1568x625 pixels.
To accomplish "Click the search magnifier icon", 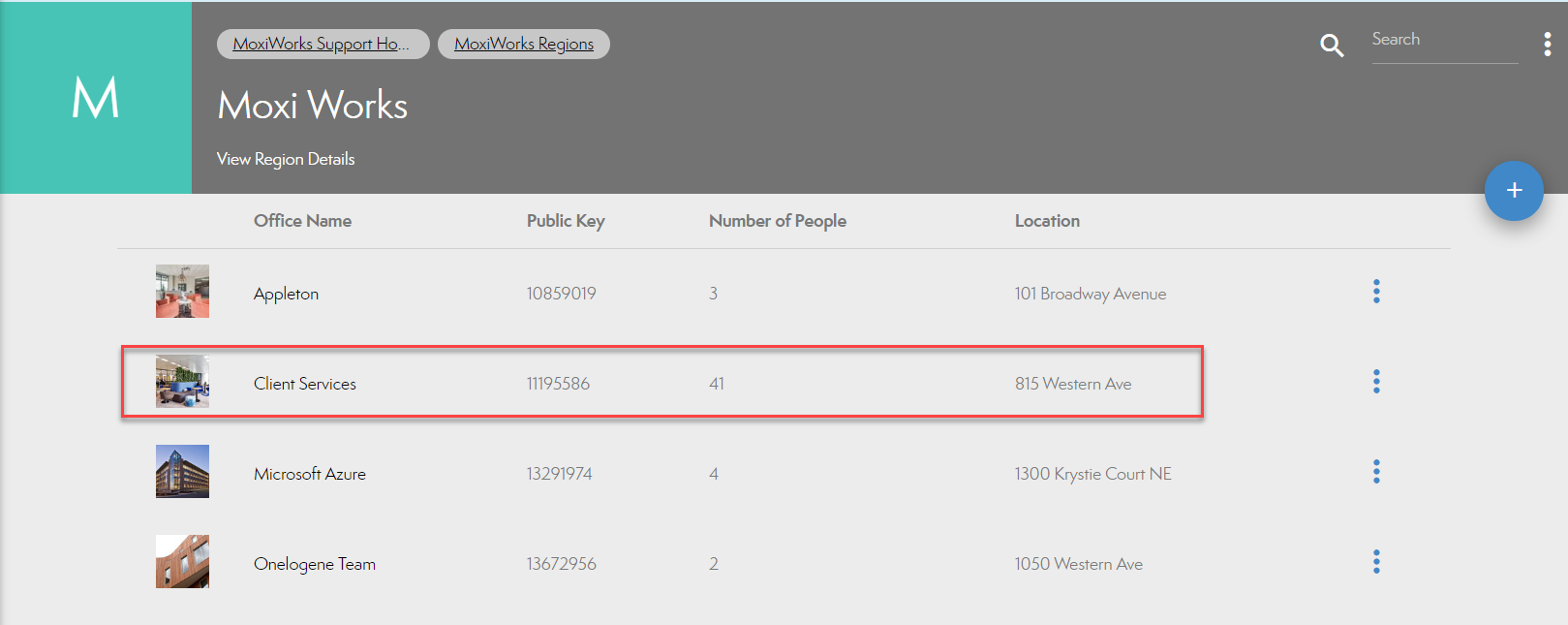I will 1332,45.
